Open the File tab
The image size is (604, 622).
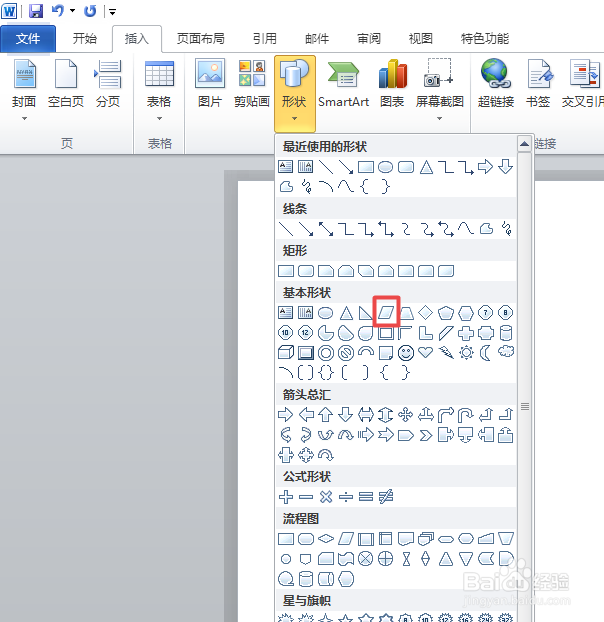pos(28,38)
